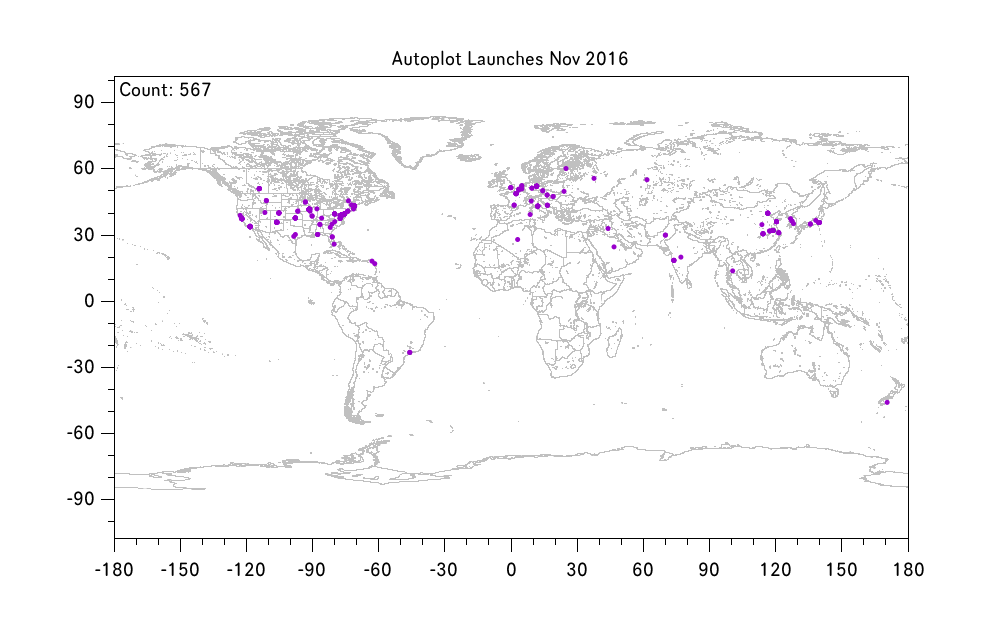Click the purple data point in Brazil
Viewport: 1003px width, 633px height.
pyautogui.click(x=409, y=352)
